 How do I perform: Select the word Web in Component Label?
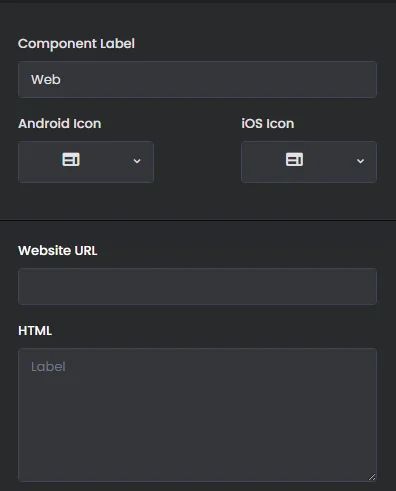(x=46, y=80)
